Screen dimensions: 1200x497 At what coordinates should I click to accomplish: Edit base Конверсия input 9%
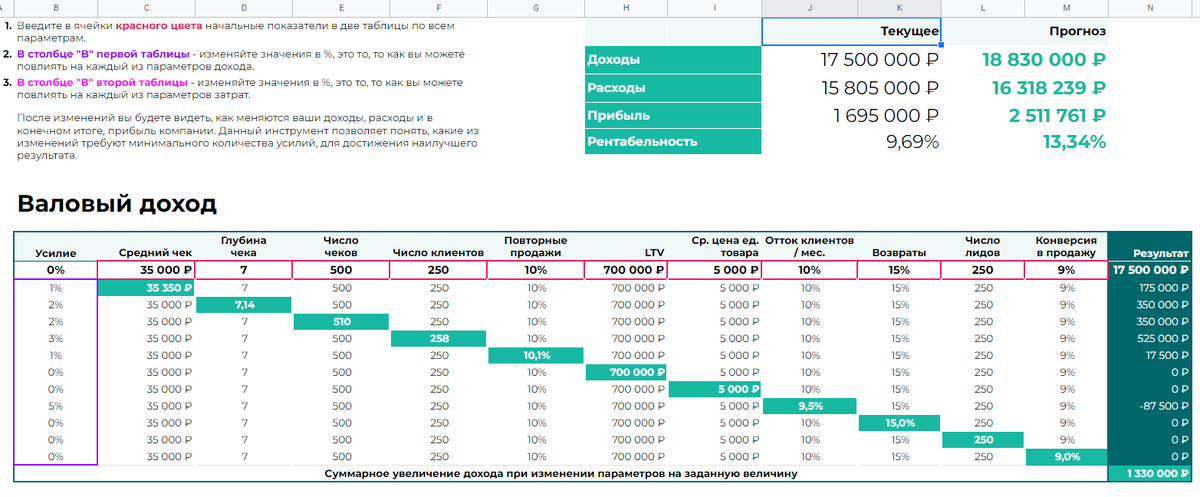coord(1067,270)
